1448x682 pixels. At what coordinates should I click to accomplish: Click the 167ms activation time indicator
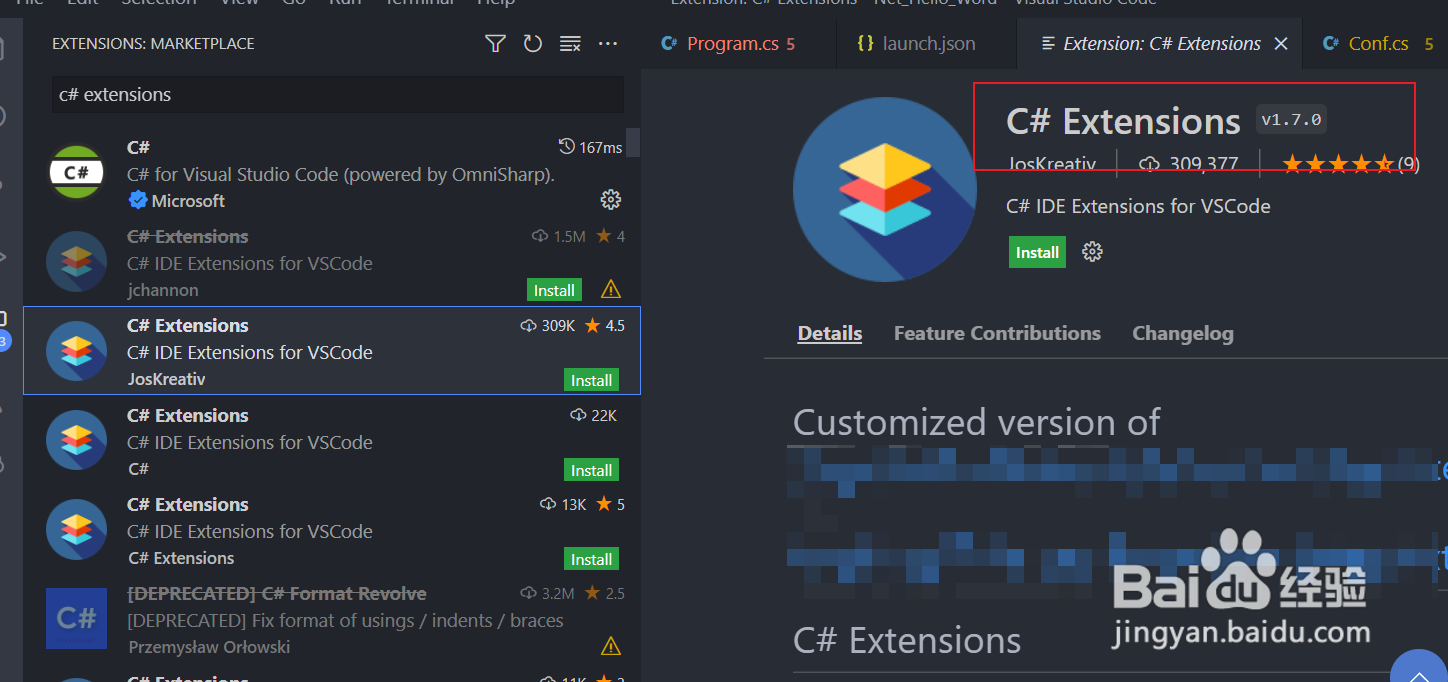click(590, 147)
